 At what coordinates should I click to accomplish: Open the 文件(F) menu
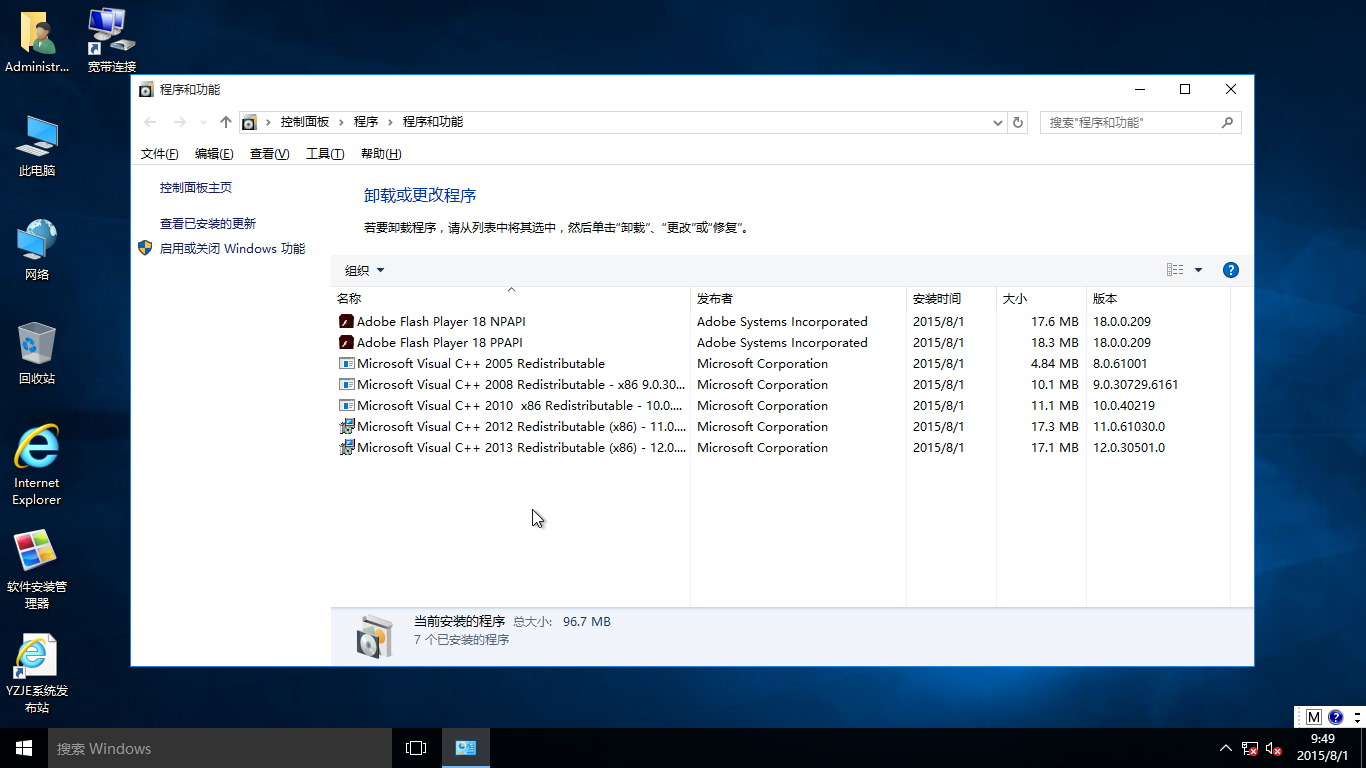[x=160, y=154]
